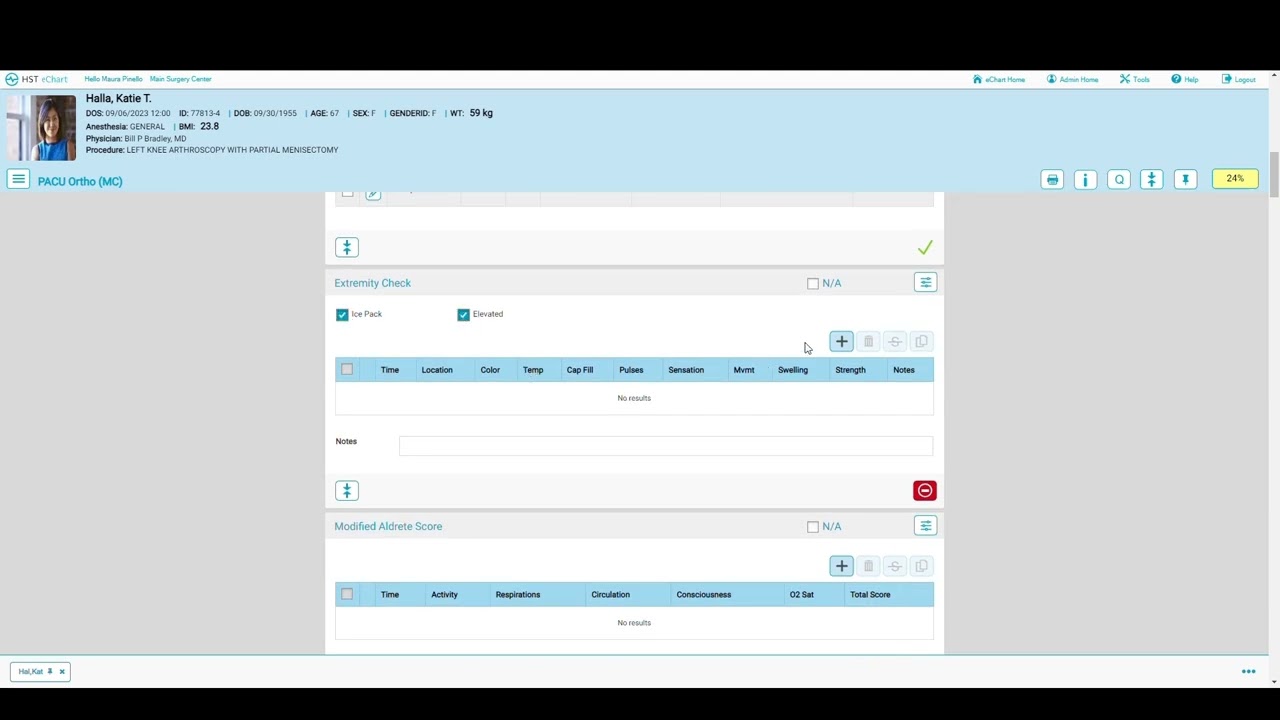Open the hamburger menu beside PACU Ortho

pos(18,180)
